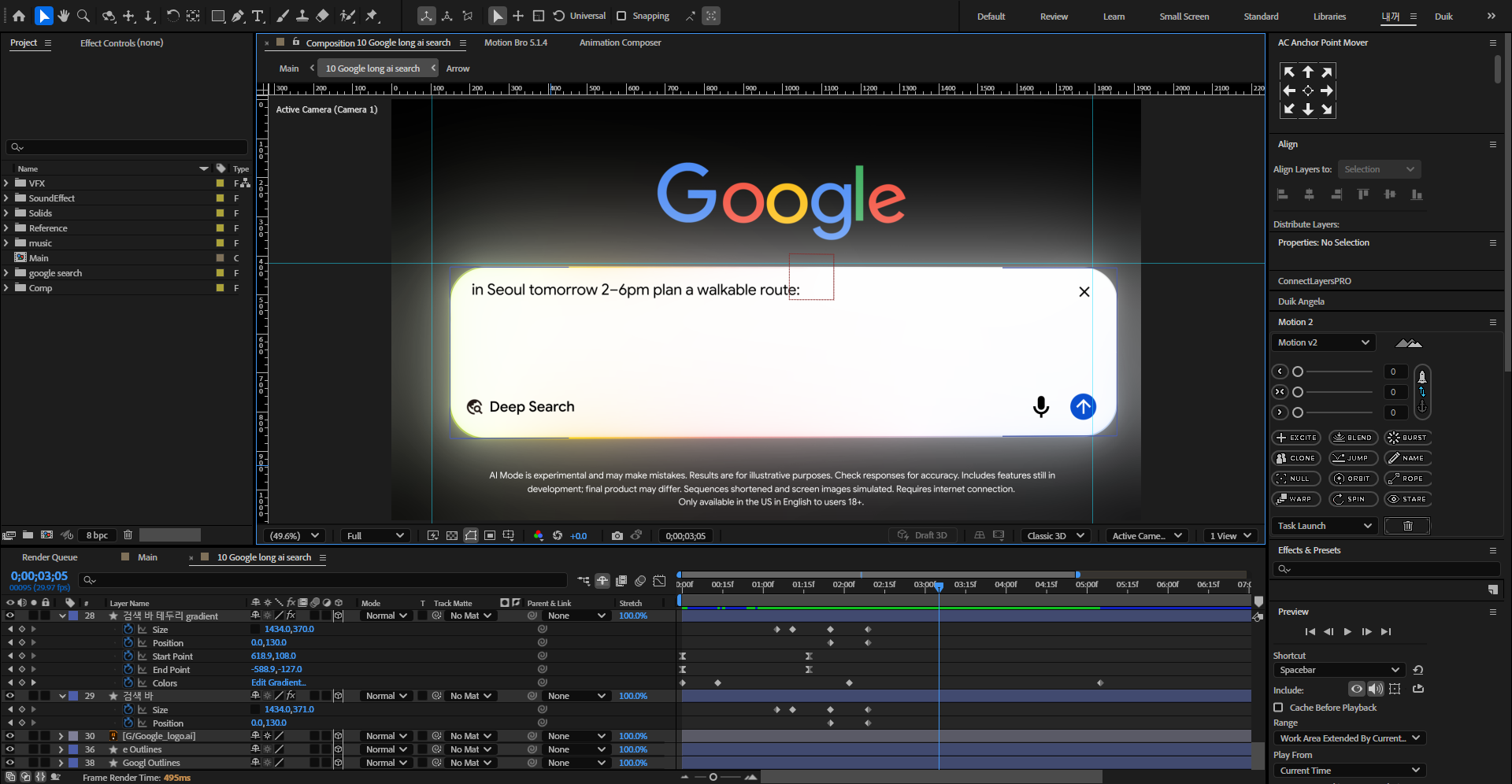Select the Rectangle shape tool
This screenshot has height=784, width=1512.
click(218, 16)
